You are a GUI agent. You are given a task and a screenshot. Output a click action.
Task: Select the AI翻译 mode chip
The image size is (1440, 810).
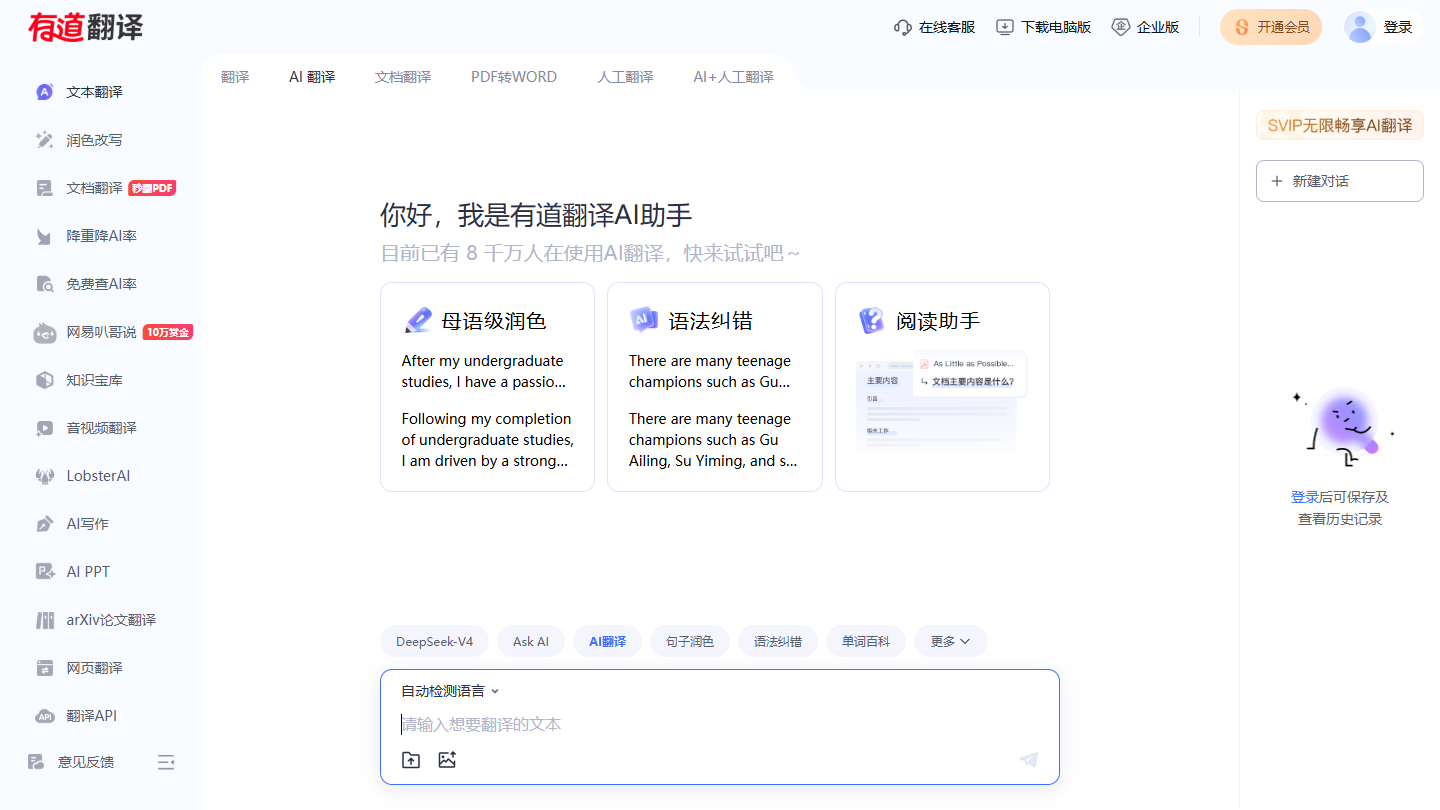point(607,641)
